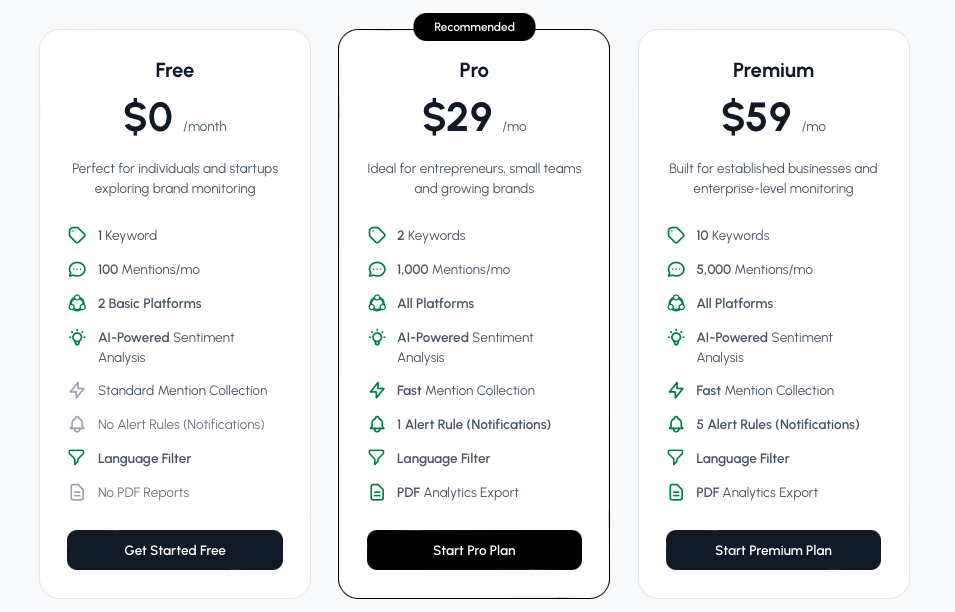This screenshot has width=955, height=612.
Task: Click the Recommended badge above the Pro card
Action: pos(474,27)
